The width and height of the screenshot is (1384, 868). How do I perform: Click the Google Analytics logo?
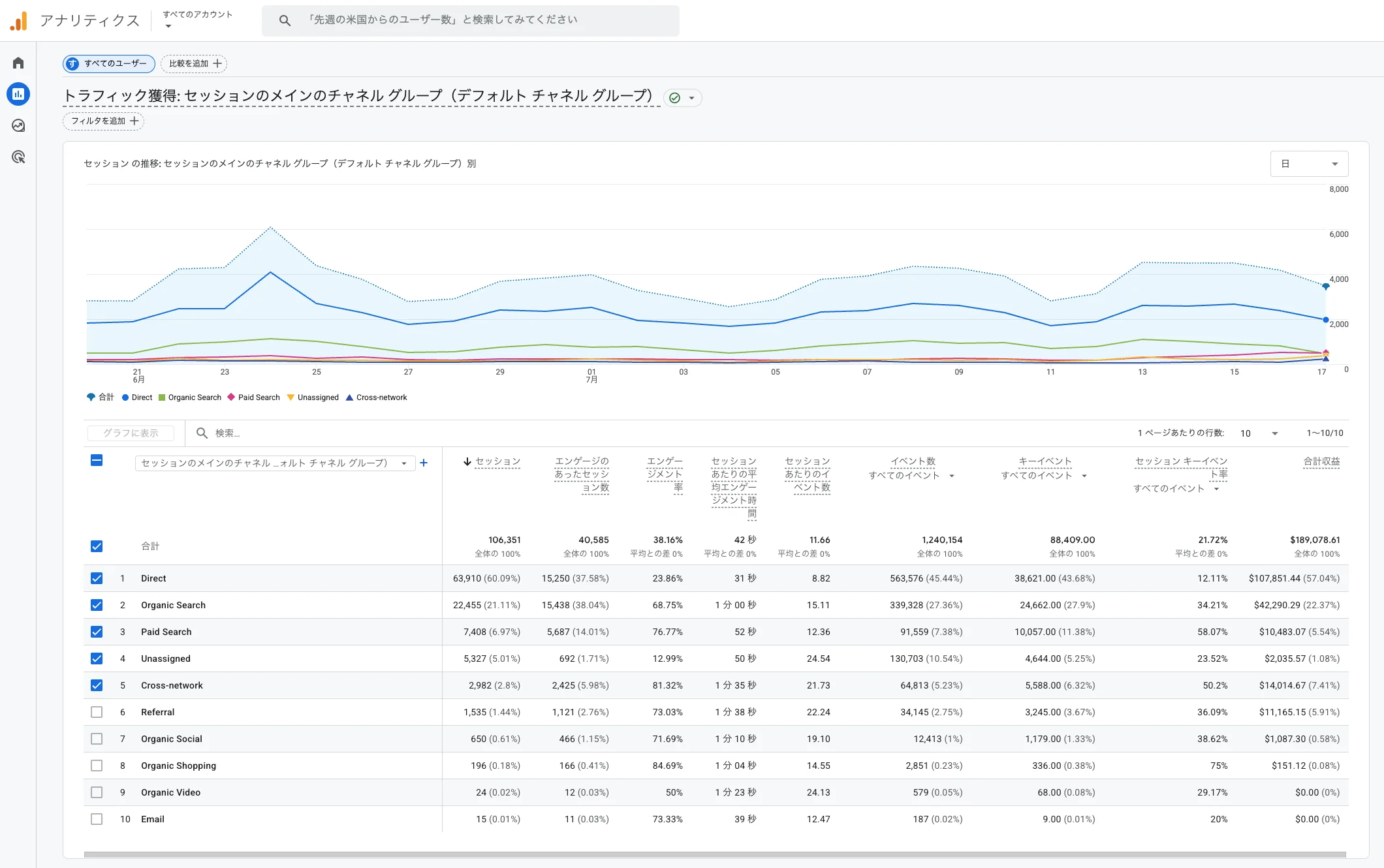(19, 21)
